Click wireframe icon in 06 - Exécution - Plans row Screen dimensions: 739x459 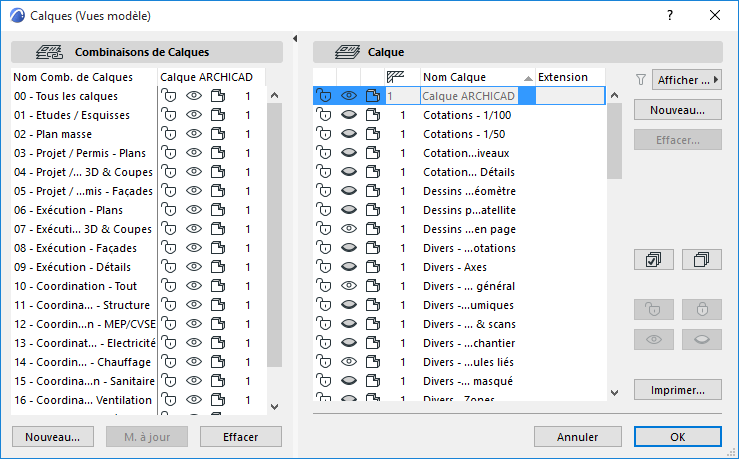(218, 210)
